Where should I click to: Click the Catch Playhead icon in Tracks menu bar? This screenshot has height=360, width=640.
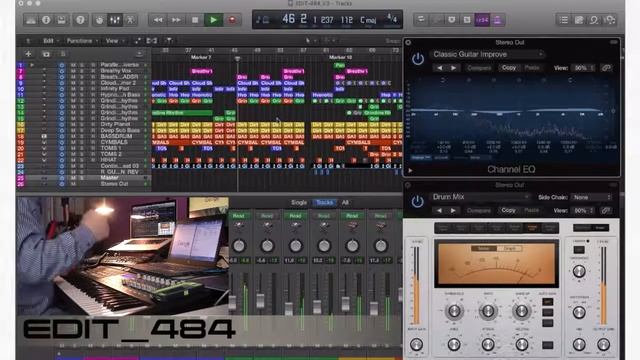(169, 40)
